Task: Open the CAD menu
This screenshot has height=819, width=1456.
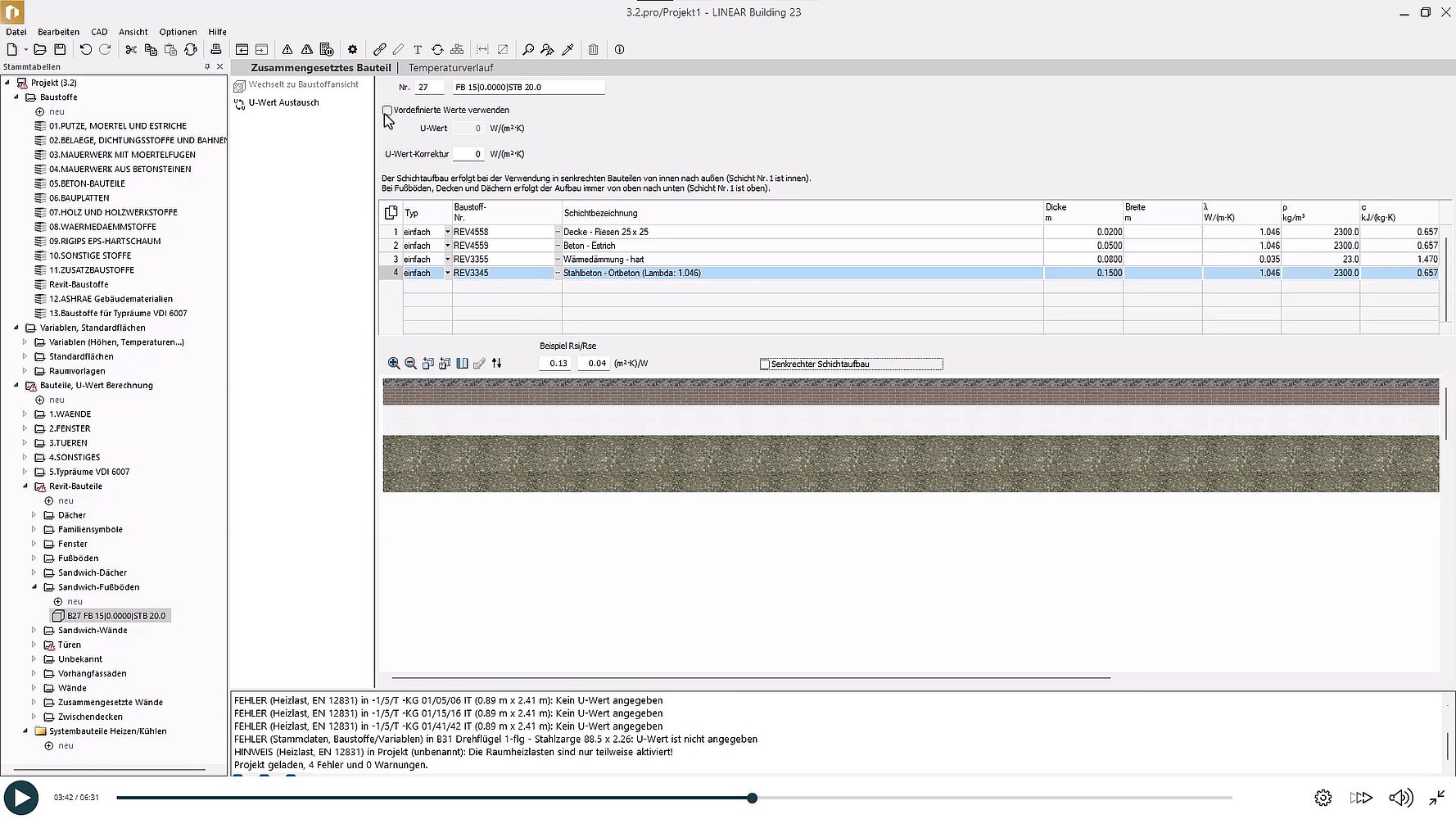Action: tap(99, 32)
